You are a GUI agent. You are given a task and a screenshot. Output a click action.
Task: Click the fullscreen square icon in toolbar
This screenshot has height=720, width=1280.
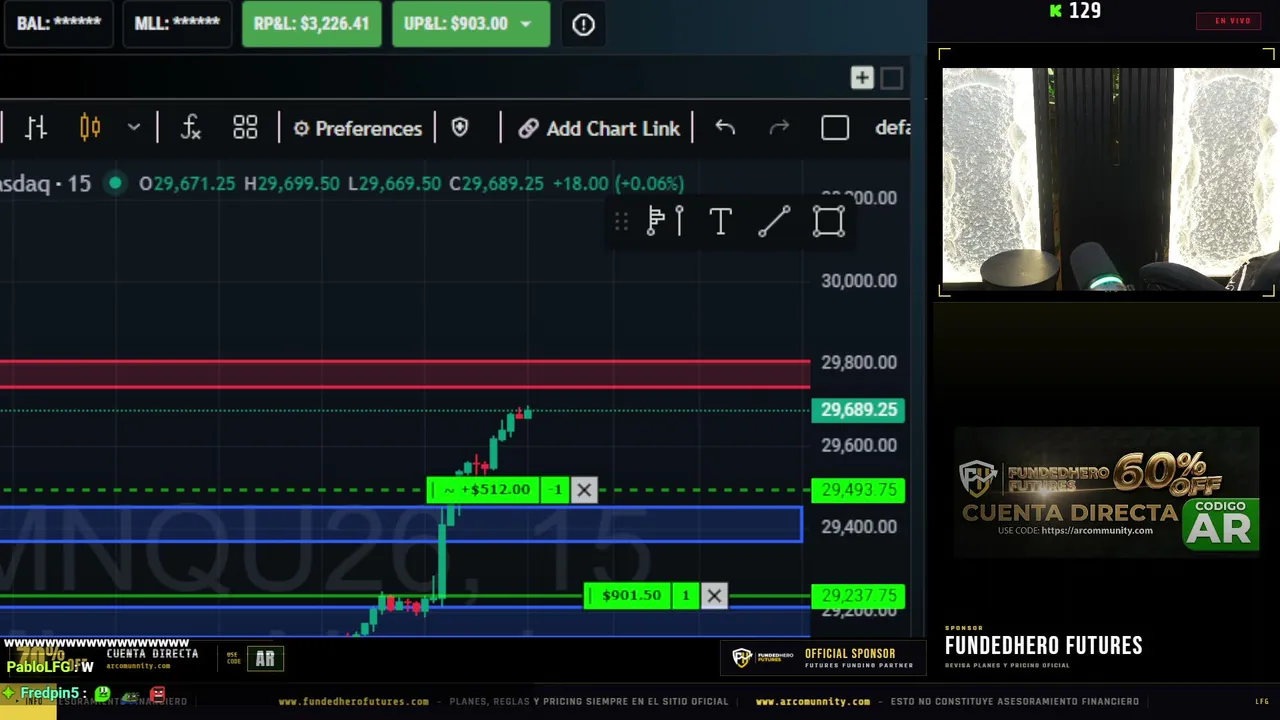[835, 128]
